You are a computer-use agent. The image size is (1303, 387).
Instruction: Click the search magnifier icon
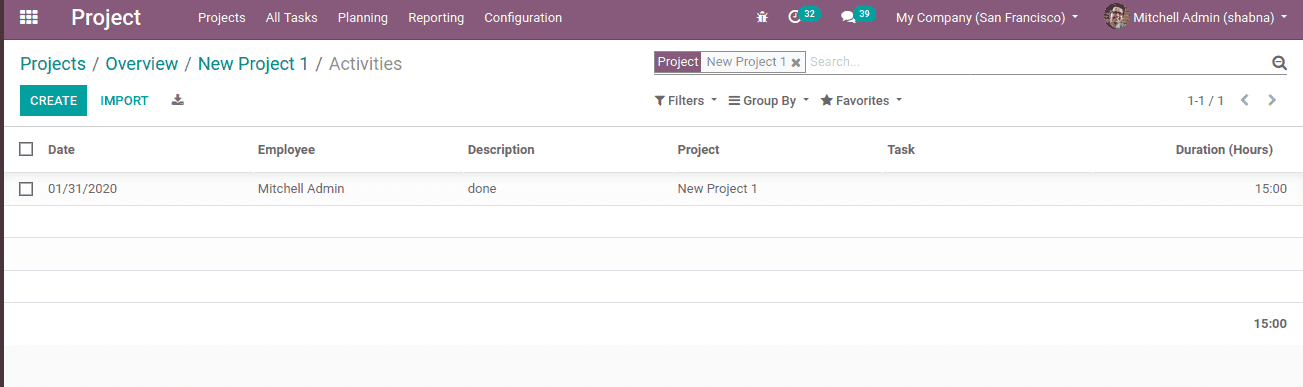[x=1279, y=63]
